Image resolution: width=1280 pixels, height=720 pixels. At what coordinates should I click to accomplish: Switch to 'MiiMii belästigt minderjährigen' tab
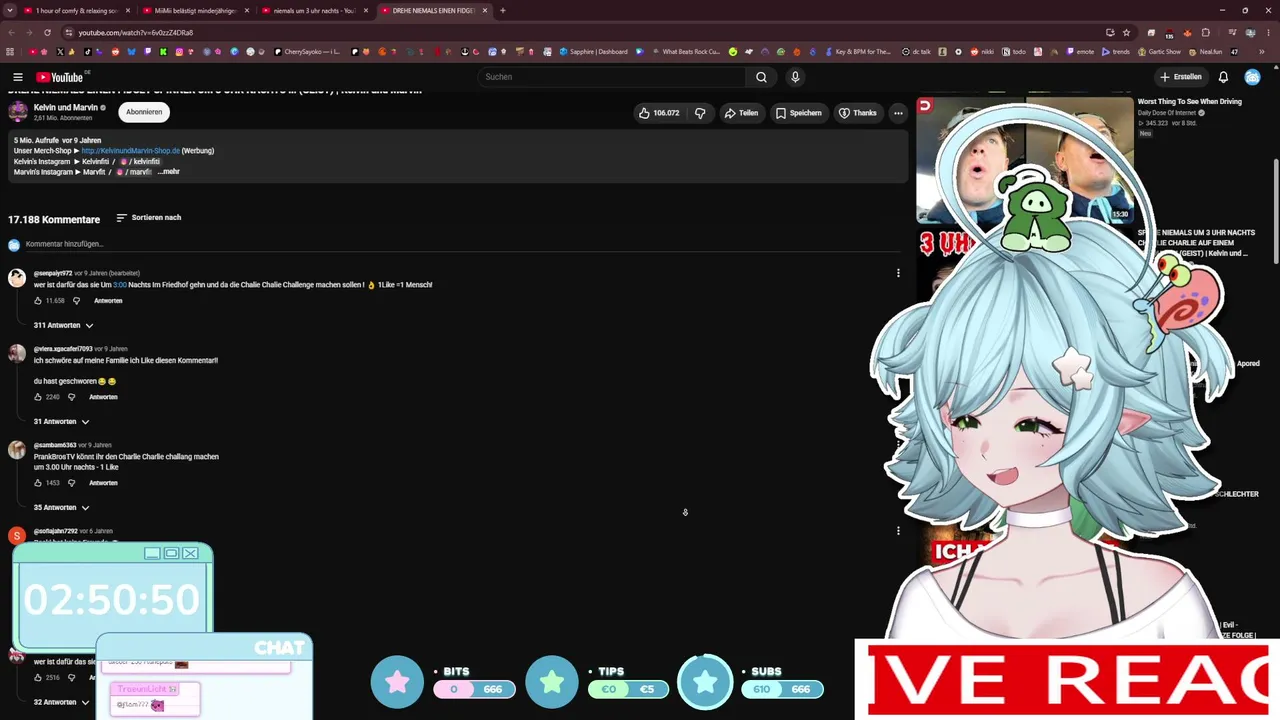click(x=195, y=11)
